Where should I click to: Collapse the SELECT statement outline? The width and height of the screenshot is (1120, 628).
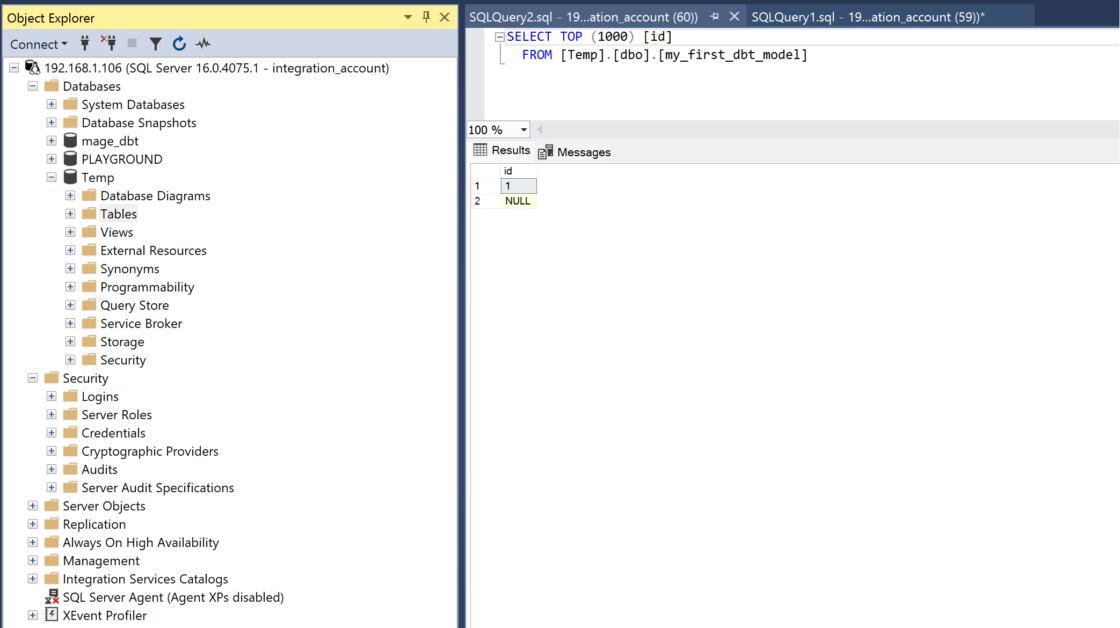[500, 36]
